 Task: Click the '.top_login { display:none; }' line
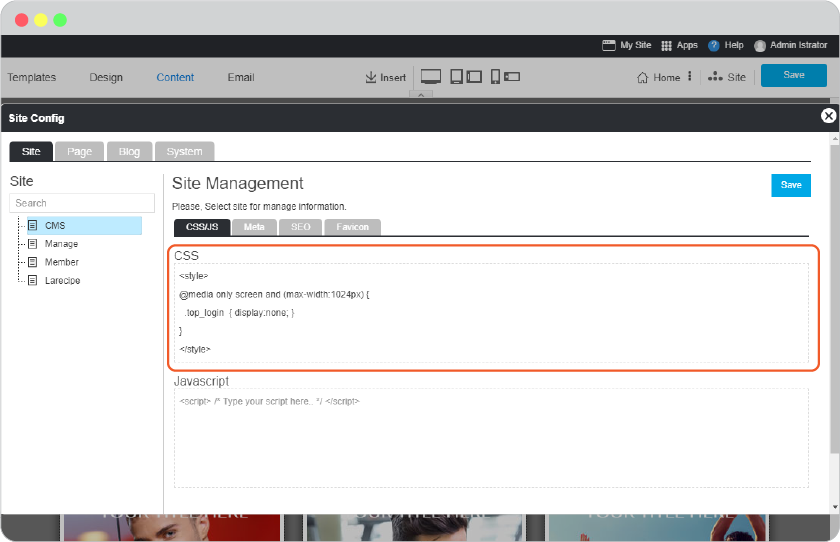(x=239, y=313)
